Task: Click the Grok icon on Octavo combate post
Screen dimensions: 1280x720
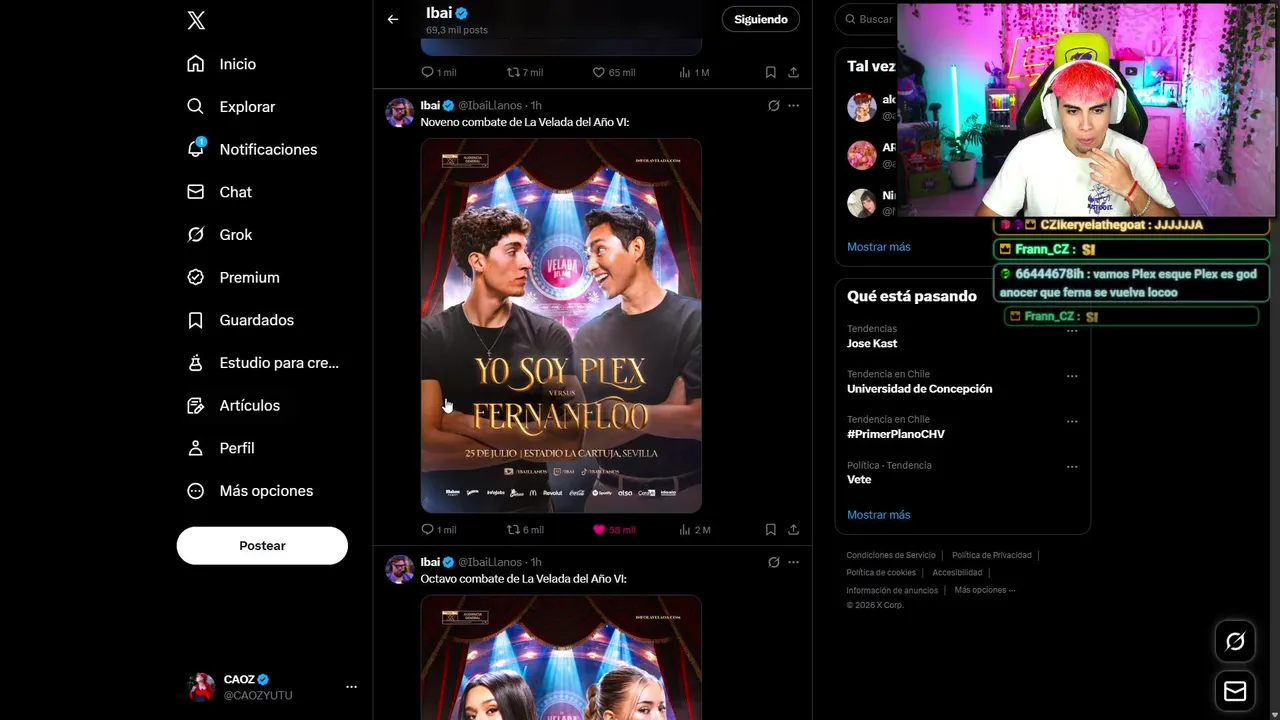Action: [x=773, y=562]
